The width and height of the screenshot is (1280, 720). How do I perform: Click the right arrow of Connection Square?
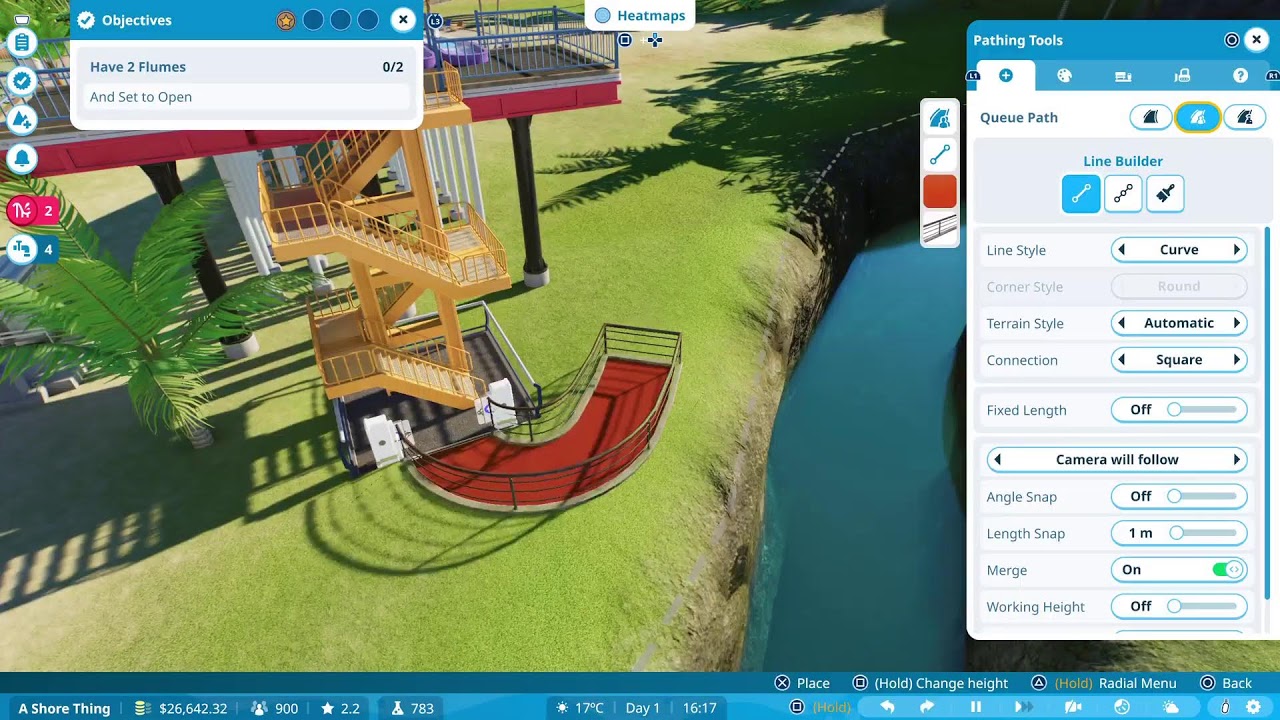[x=1237, y=360]
